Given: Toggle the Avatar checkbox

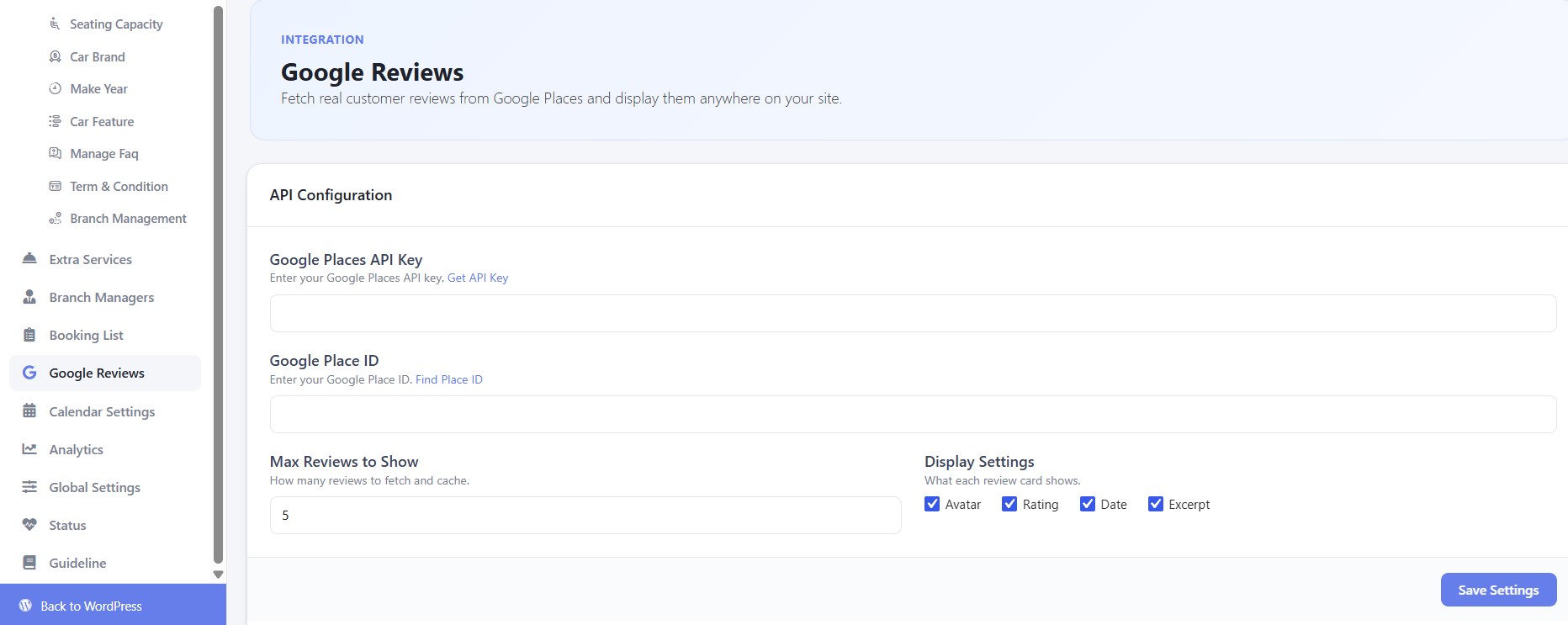Looking at the screenshot, I should pyautogui.click(x=932, y=504).
